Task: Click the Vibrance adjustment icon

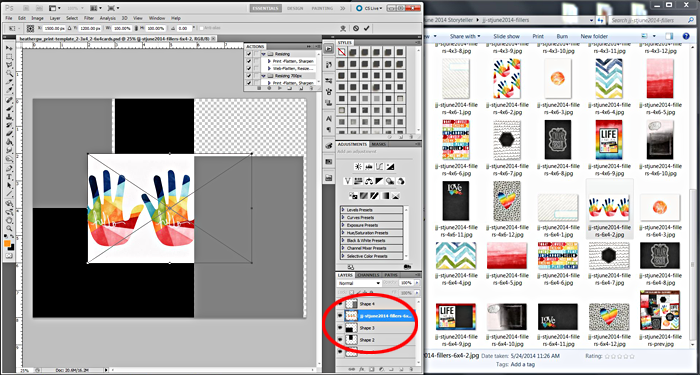Action: (x=348, y=181)
